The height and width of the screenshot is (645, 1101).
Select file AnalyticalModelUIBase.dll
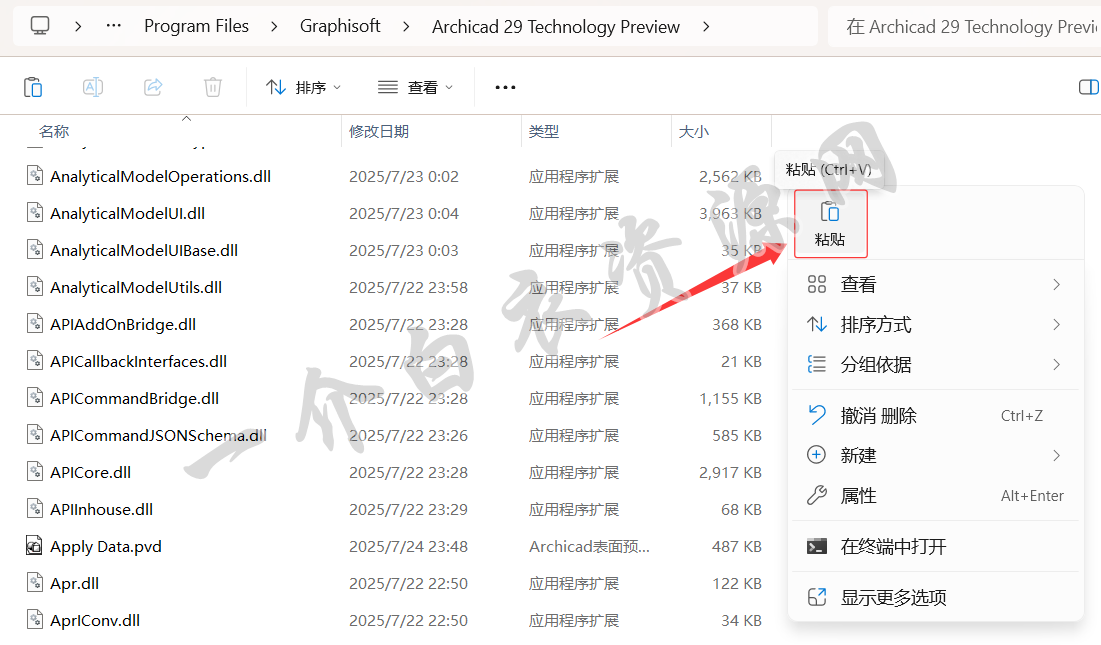click(144, 251)
